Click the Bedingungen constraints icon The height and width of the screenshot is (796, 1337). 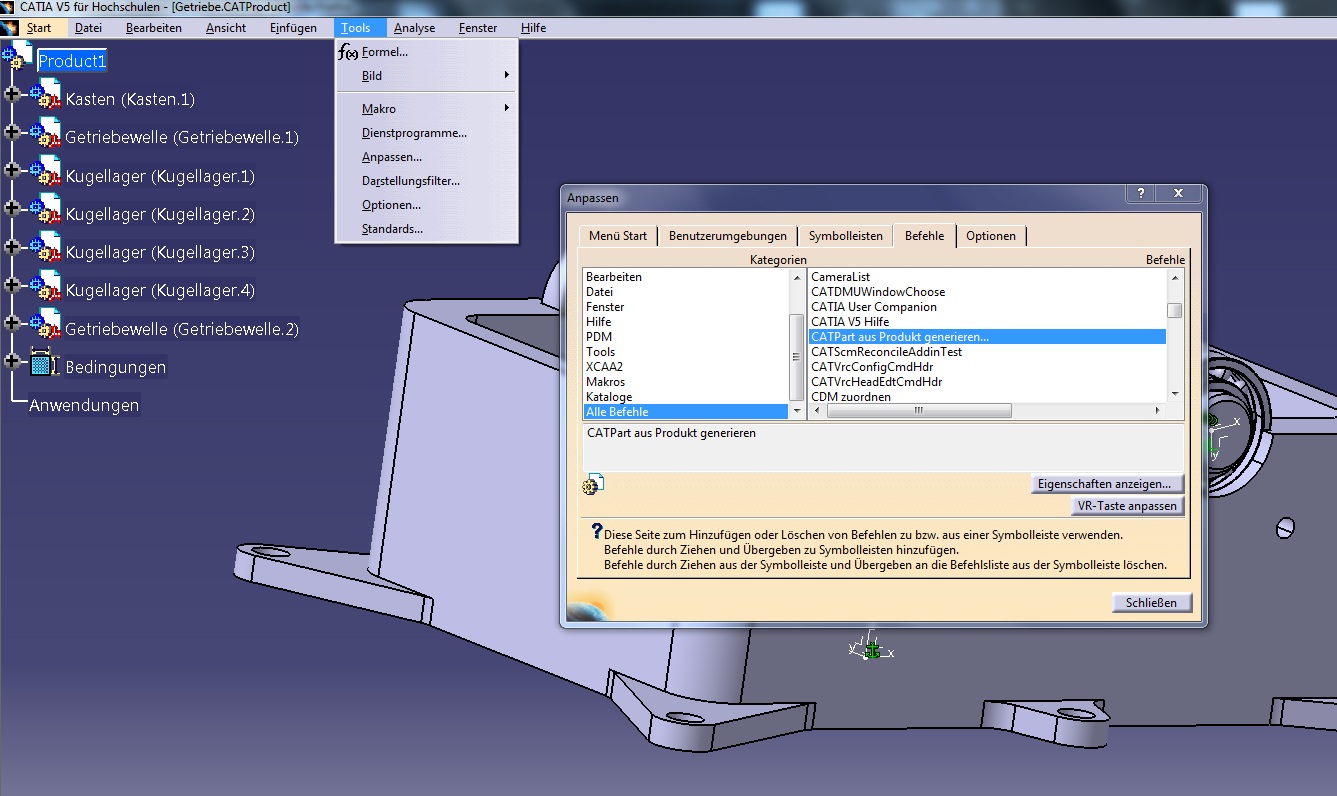click(x=45, y=363)
